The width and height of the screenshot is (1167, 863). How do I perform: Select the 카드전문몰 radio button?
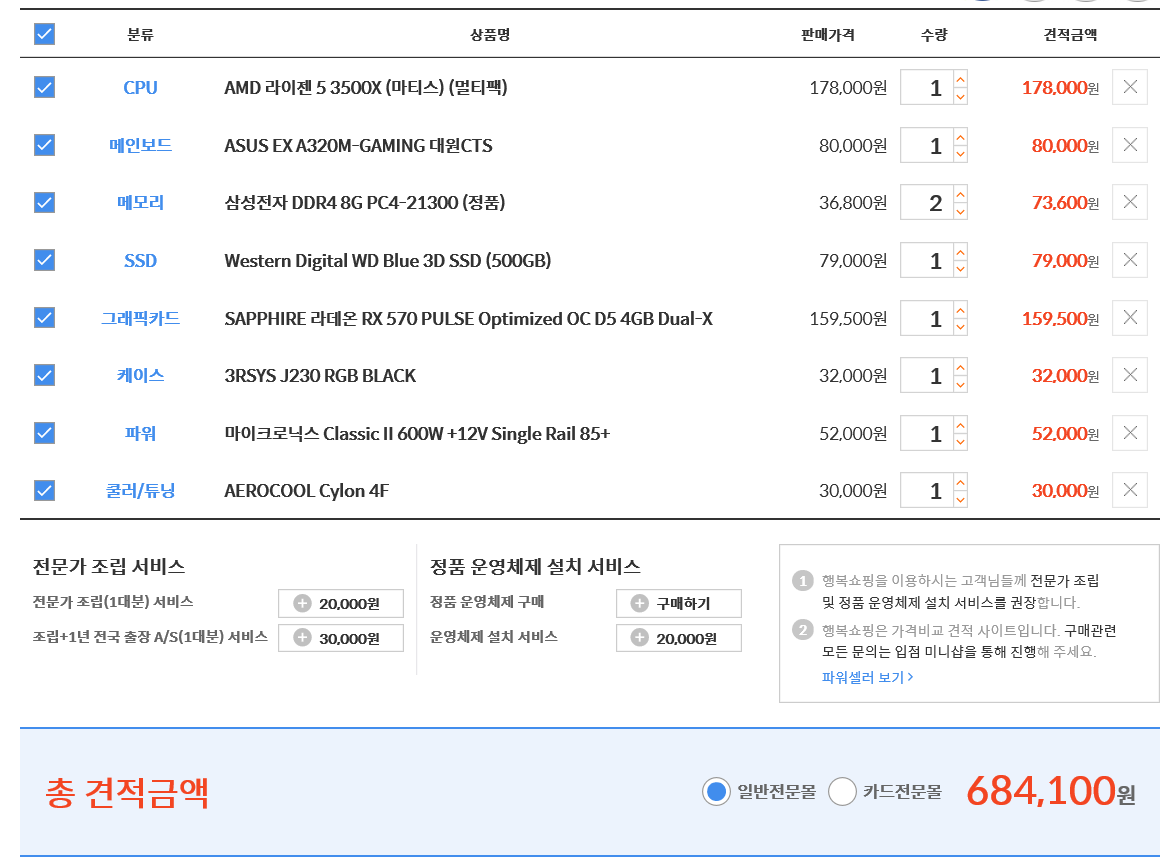click(x=843, y=792)
